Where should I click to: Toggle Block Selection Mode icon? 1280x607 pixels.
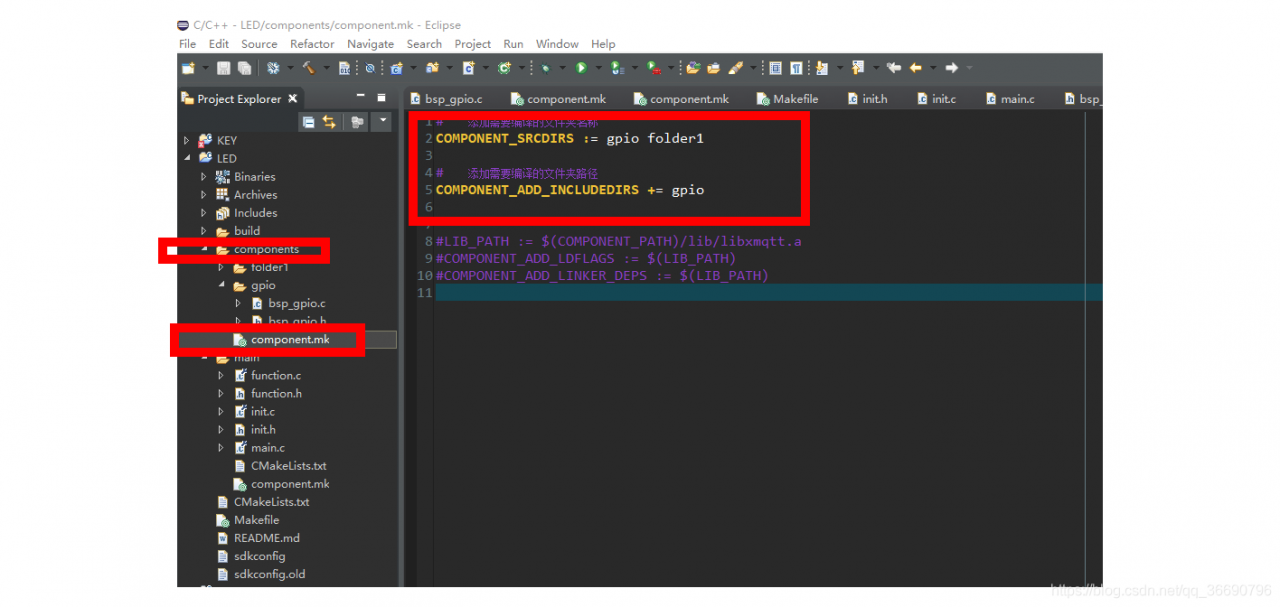point(775,68)
